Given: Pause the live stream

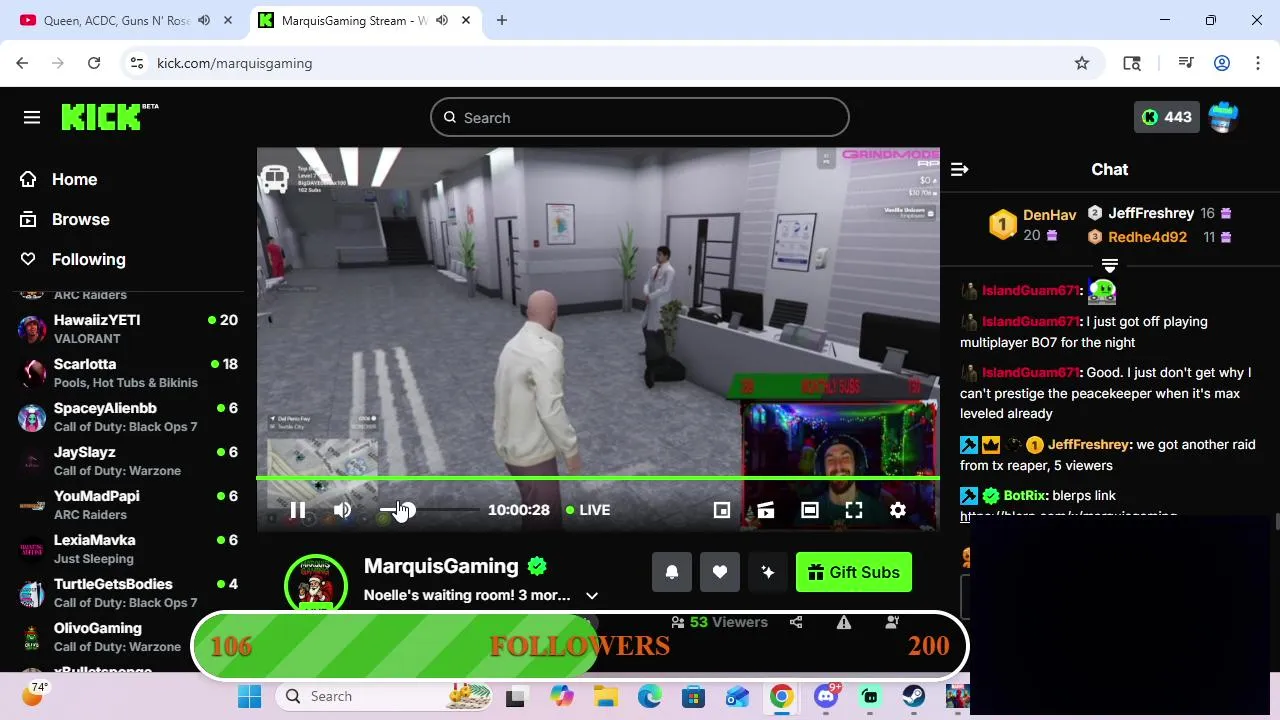Looking at the screenshot, I should coord(298,510).
